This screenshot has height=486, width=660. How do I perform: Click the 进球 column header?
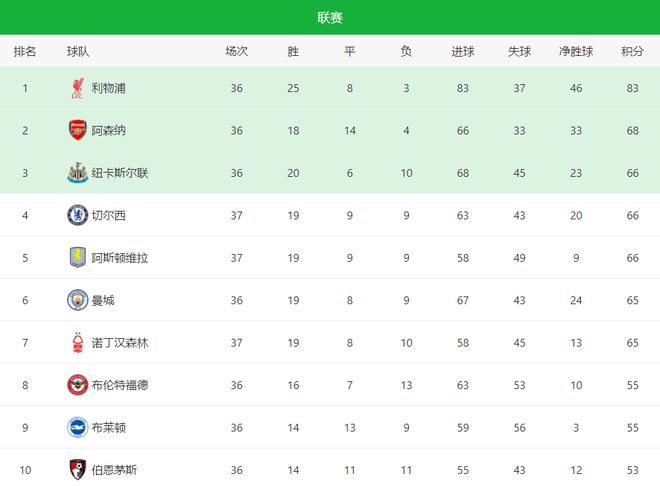(x=463, y=51)
